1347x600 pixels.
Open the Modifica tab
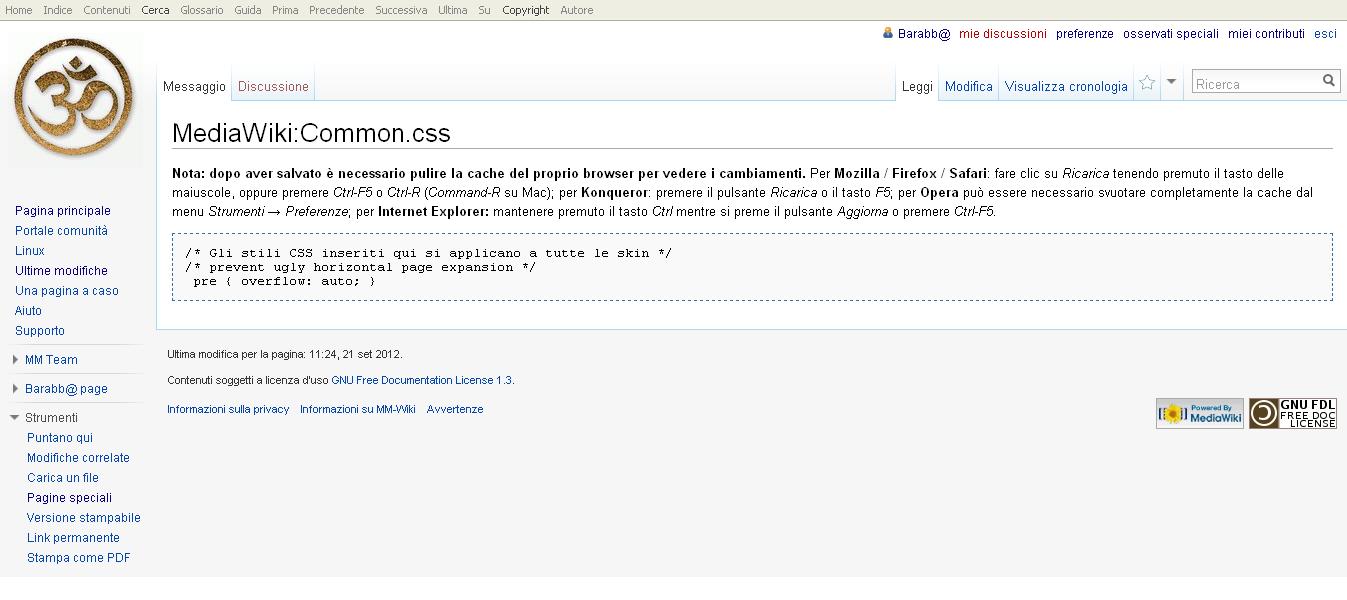(968, 87)
